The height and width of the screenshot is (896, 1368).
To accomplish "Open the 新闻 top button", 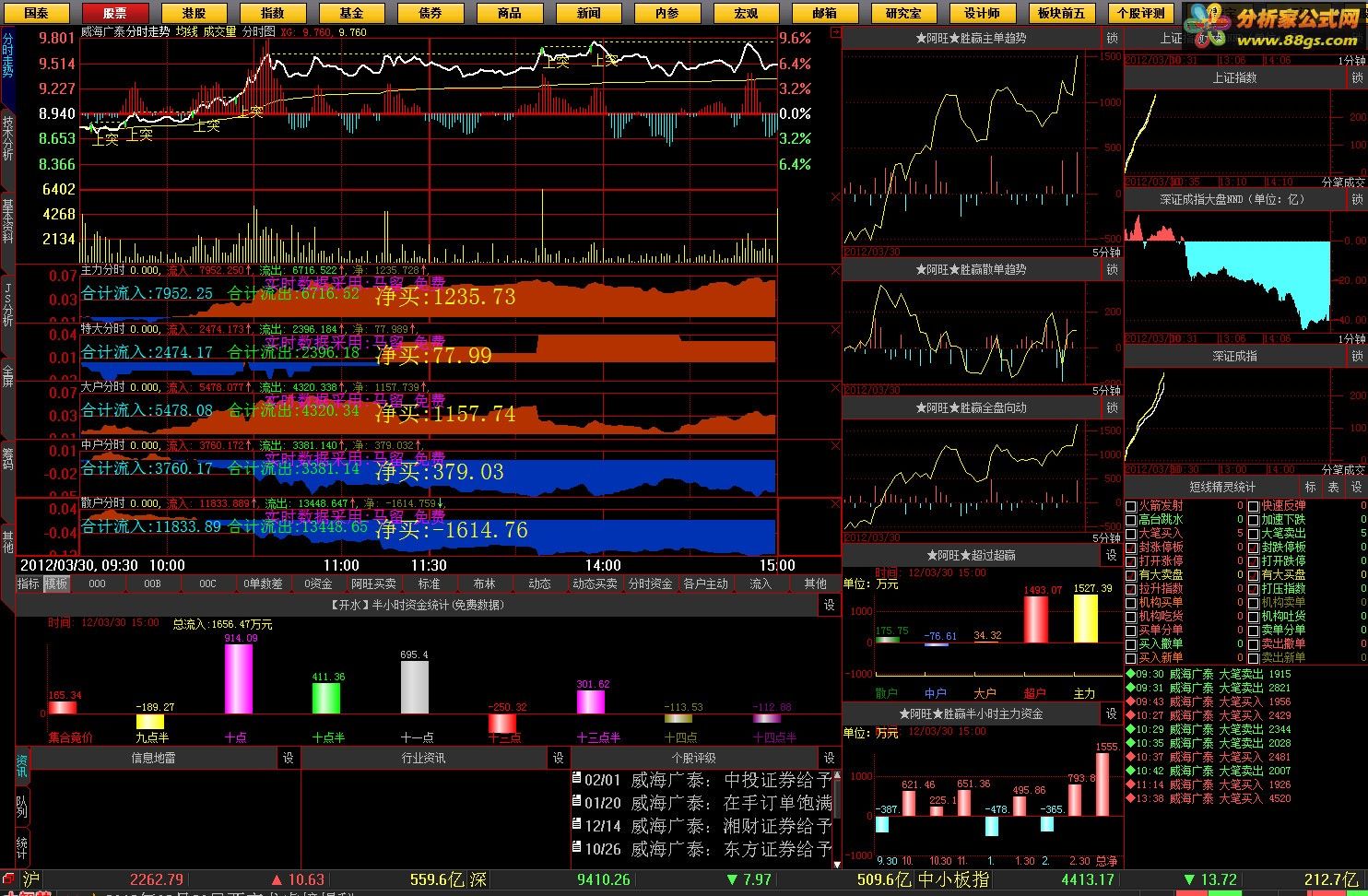I will pos(588,13).
